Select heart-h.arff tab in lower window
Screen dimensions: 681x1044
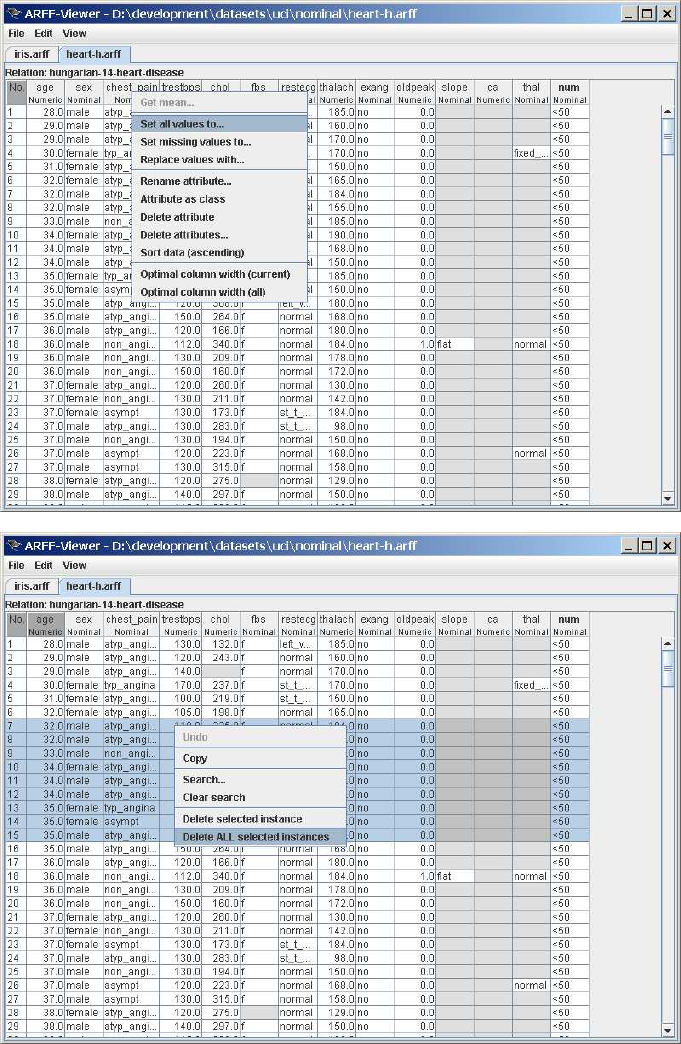pos(94,587)
